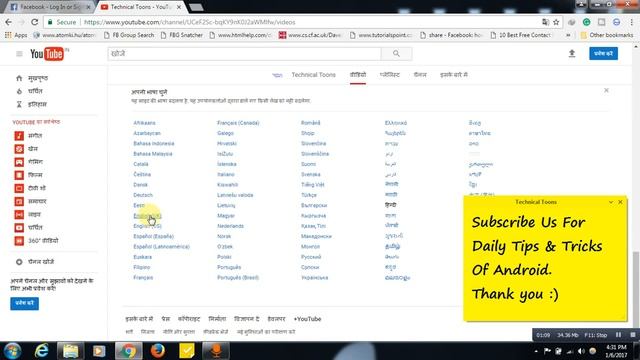Click the green Grammarly extension icon
The width and height of the screenshot is (640, 360).
click(587, 22)
